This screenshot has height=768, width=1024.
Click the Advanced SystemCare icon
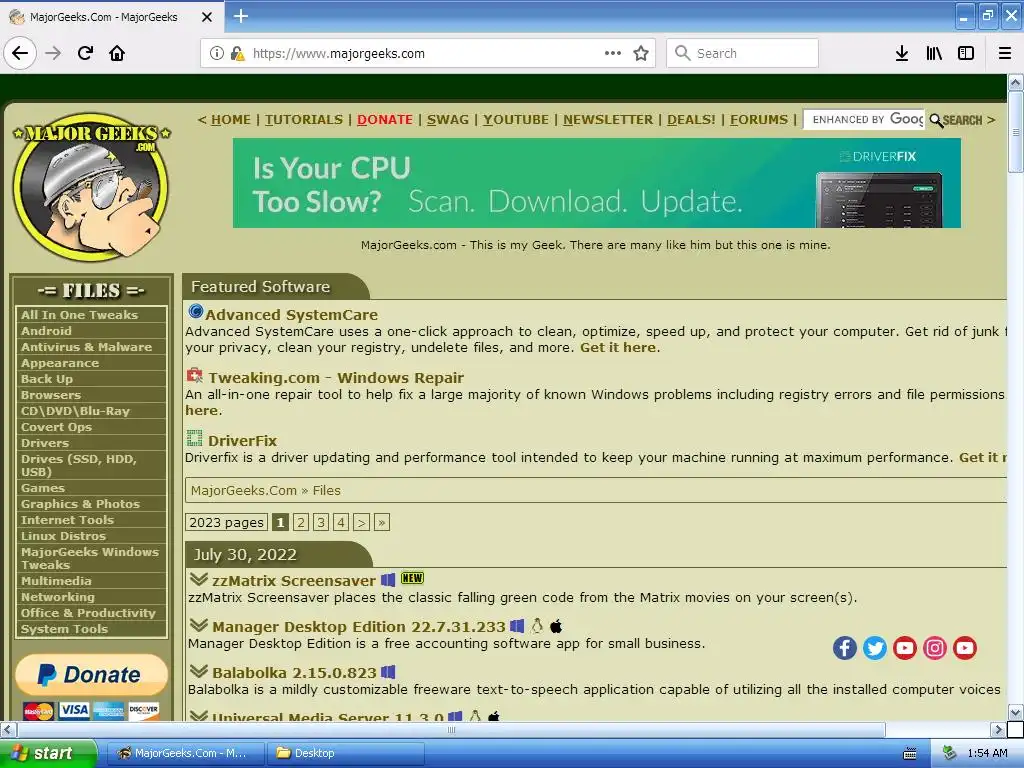[195, 312]
